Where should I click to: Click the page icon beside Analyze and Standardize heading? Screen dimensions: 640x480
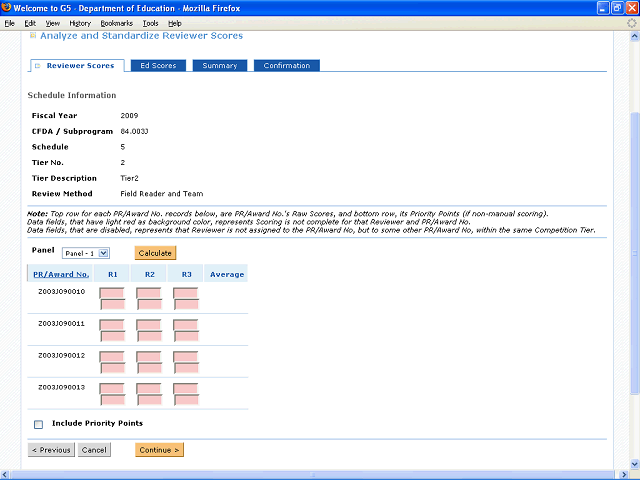(33, 36)
